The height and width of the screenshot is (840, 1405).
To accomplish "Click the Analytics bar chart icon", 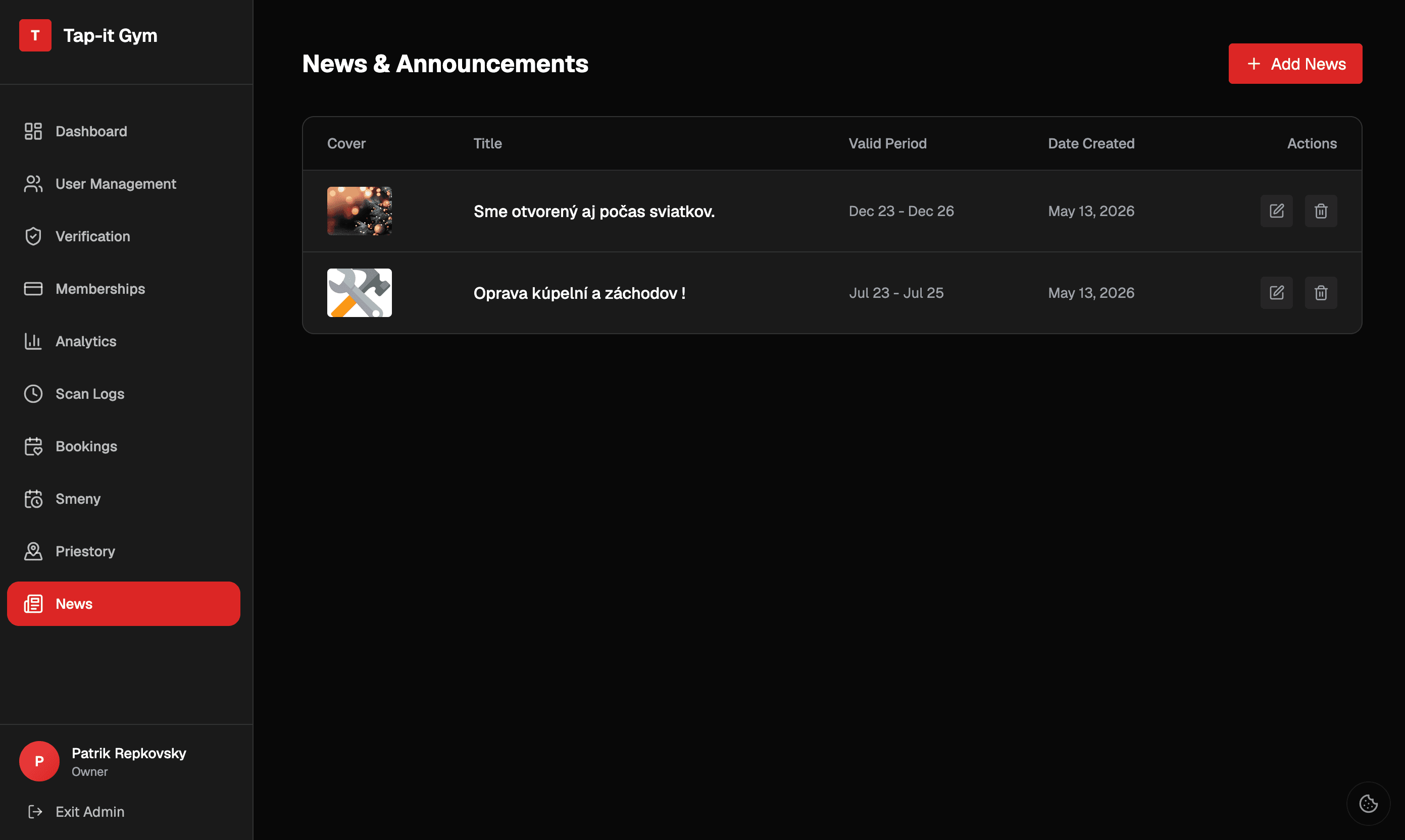I will (x=33, y=341).
